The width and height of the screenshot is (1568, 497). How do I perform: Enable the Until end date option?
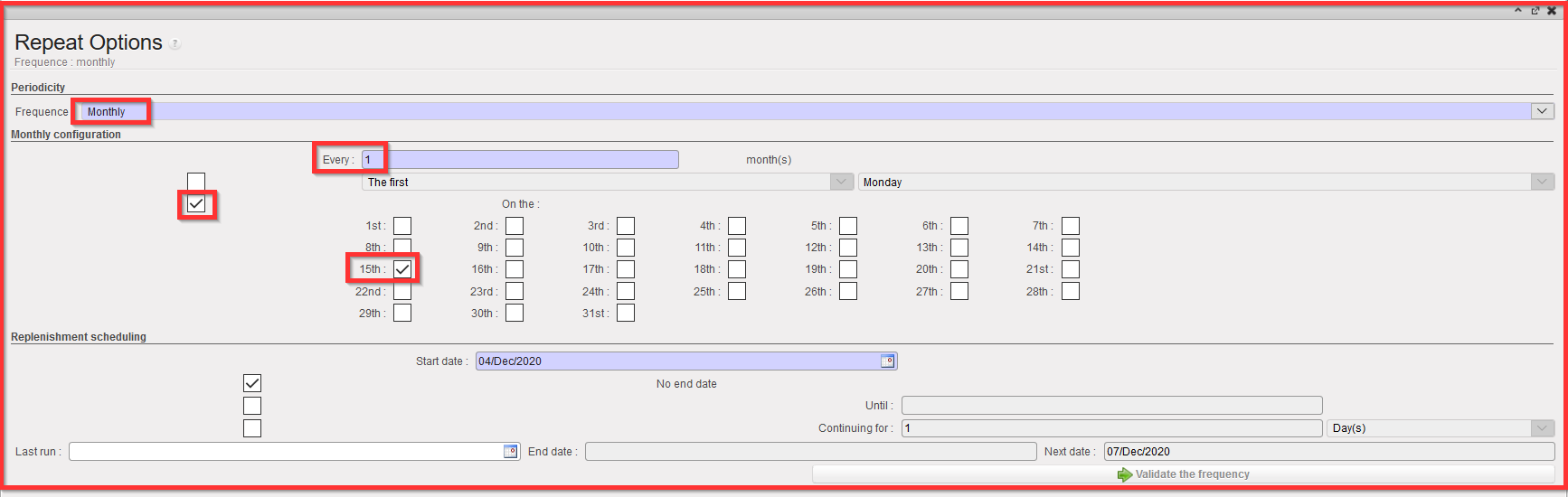252,406
